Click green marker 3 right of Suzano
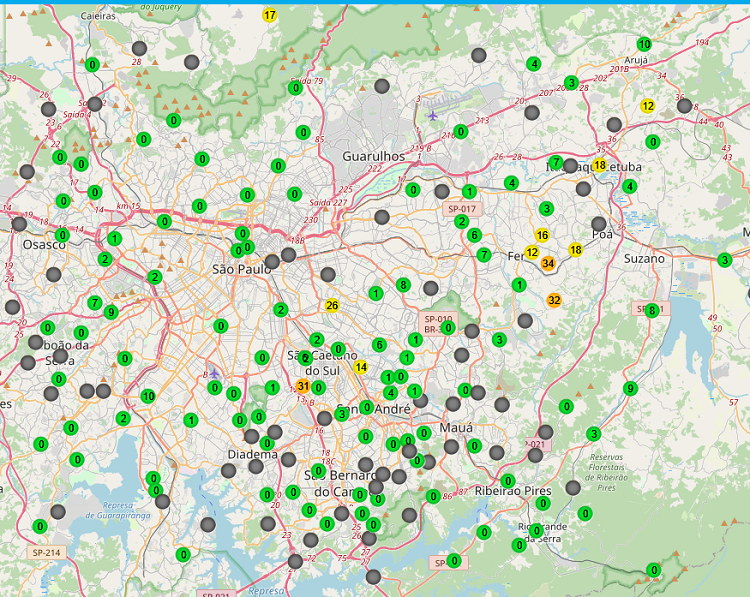750x597 pixels. (724, 260)
